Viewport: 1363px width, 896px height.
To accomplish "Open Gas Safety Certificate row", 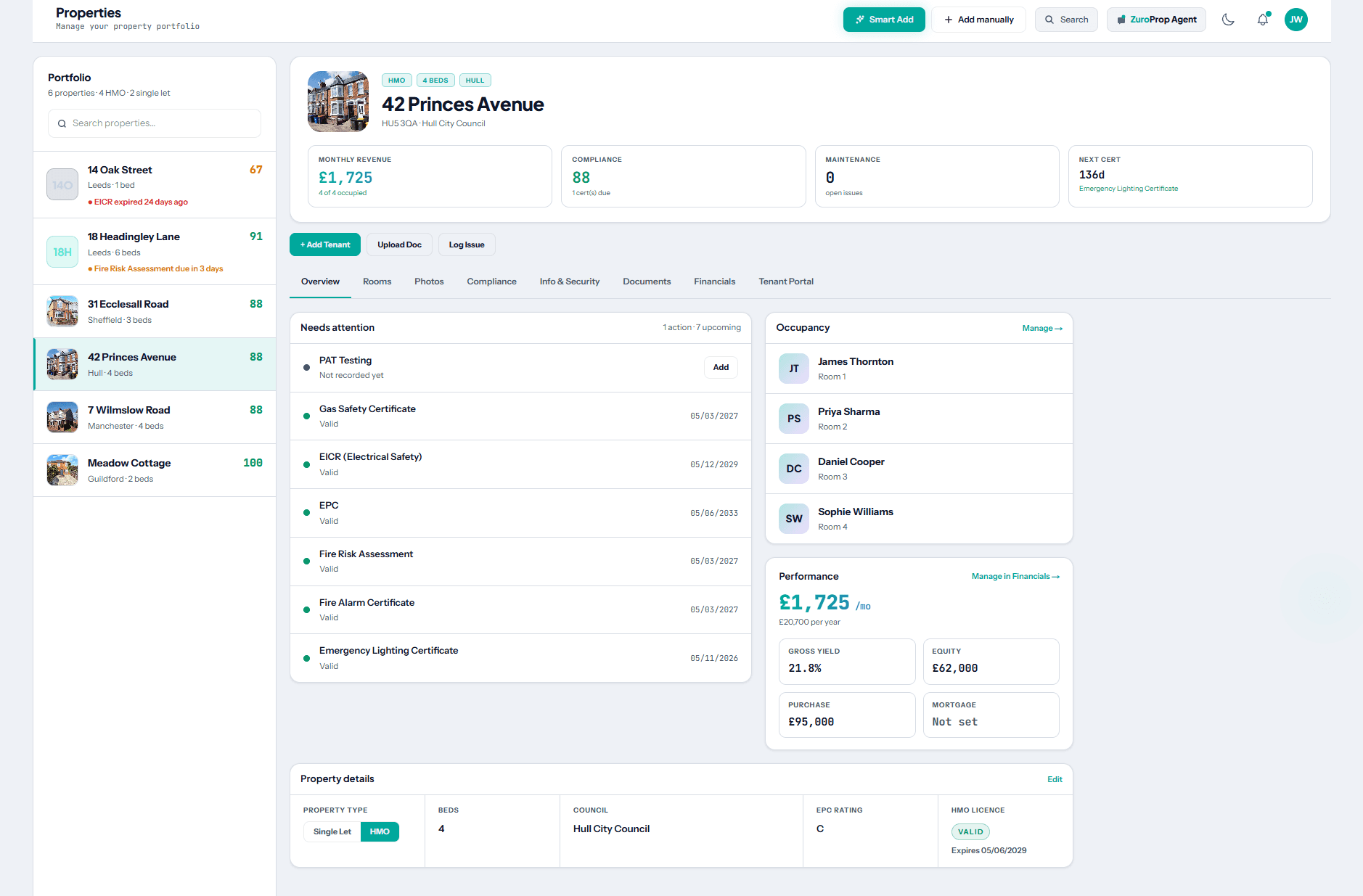I will [520, 416].
